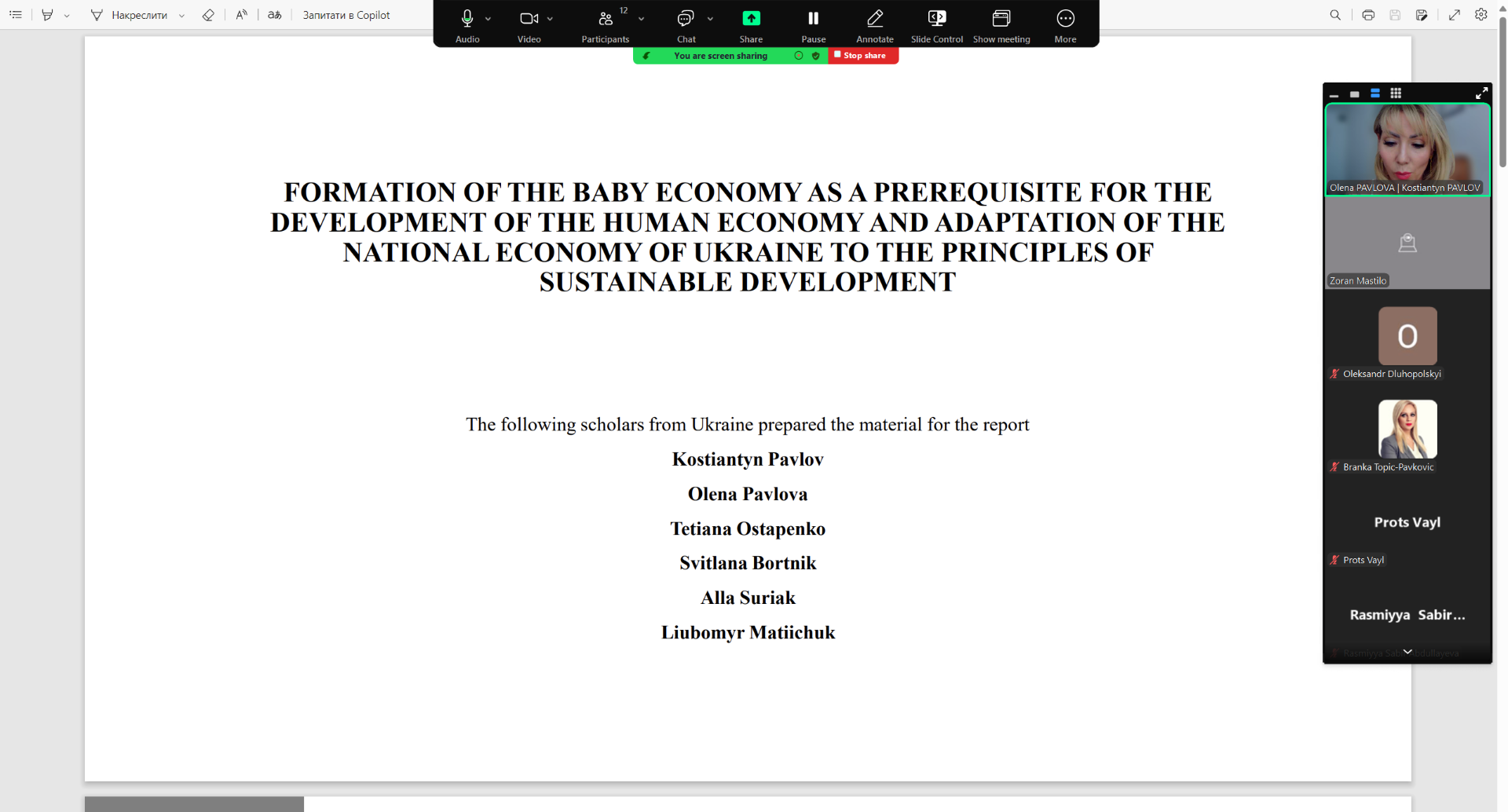Open the Participants list icon

tap(606, 19)
